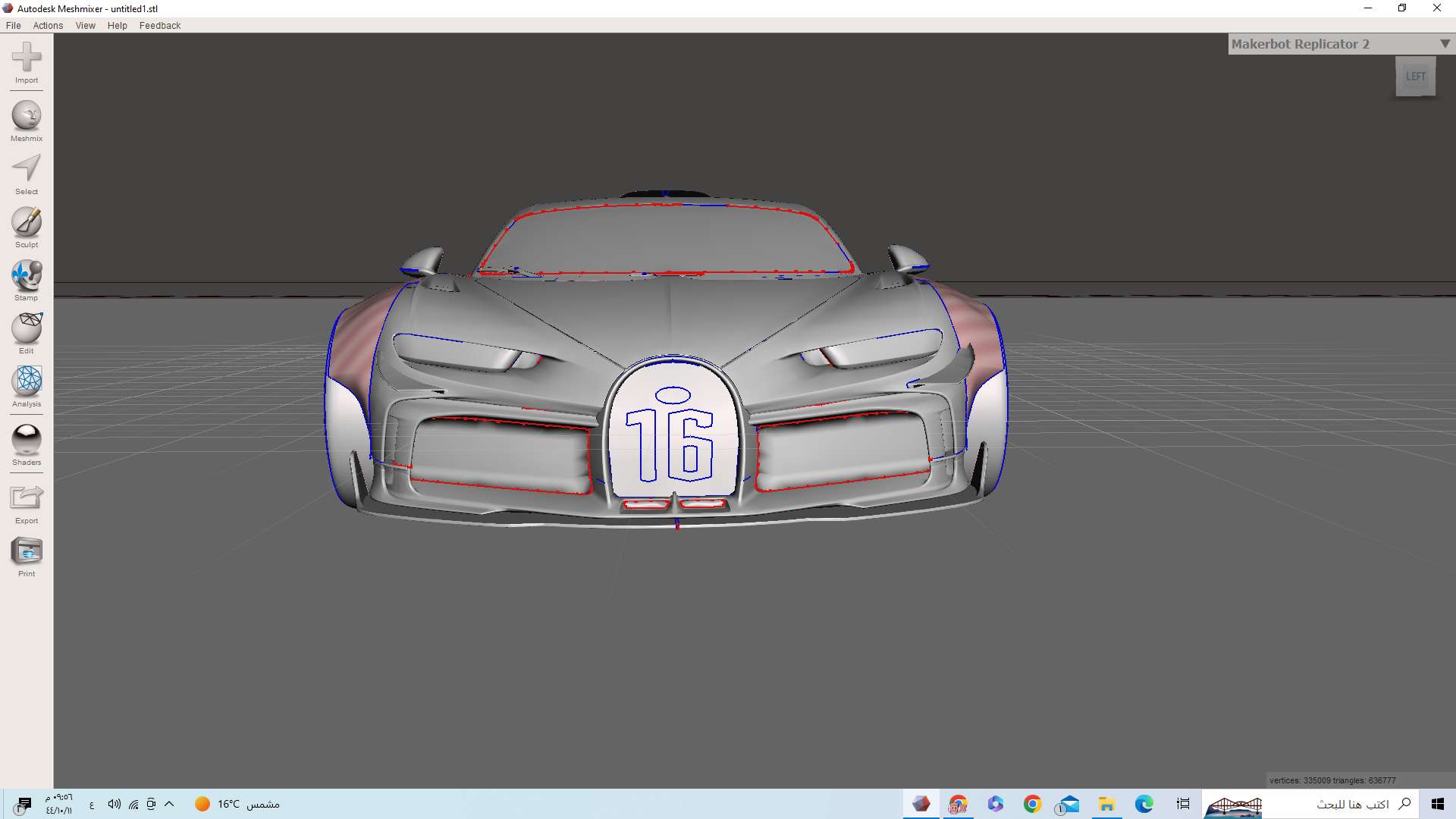The height and width of the screenshot is (819, 1456).
Task: Click the LEFT view cube indicator
Action: click(x=1415, y=76)
